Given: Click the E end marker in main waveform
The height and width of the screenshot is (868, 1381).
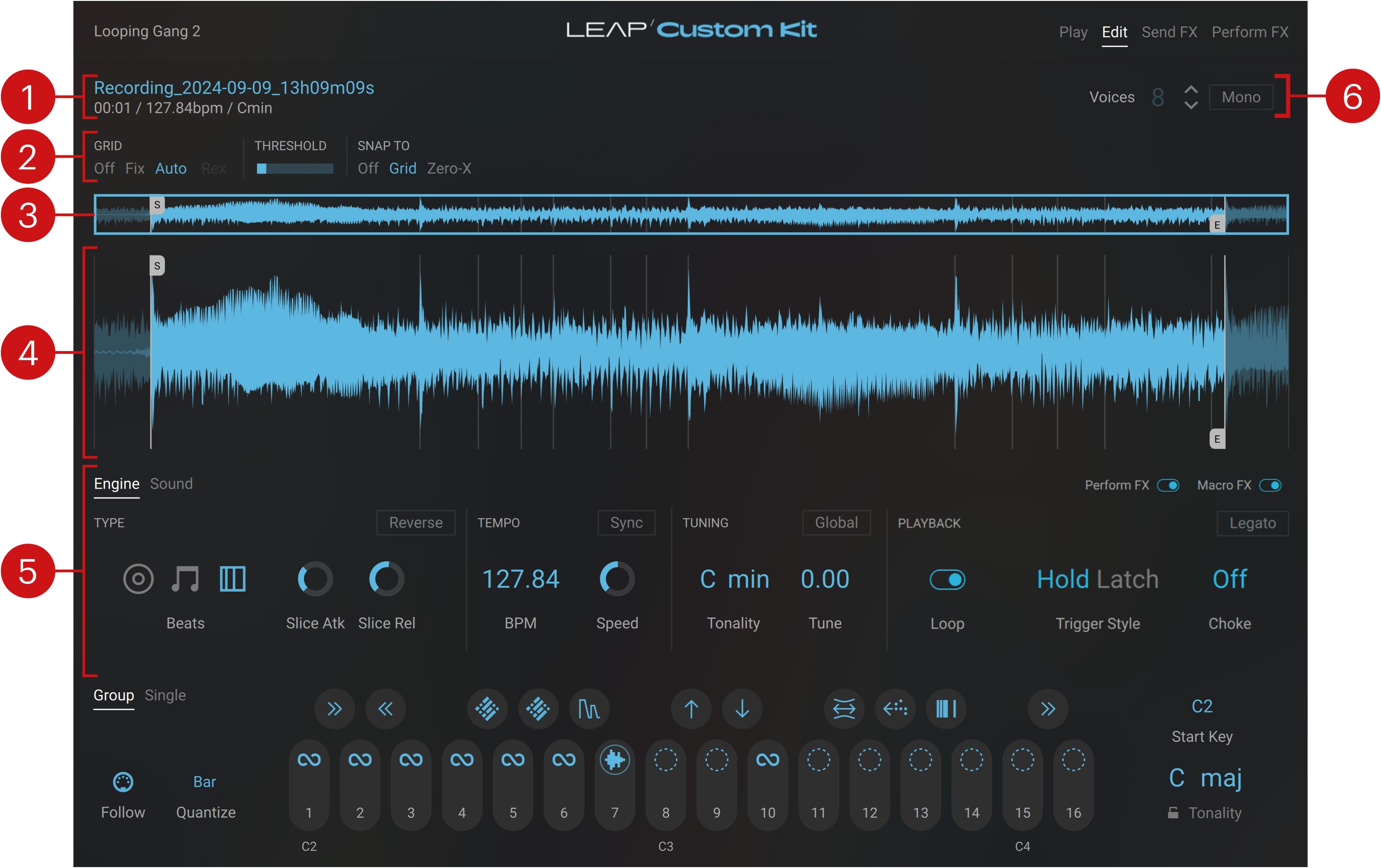Looking at the screenshot, I should [x=1217, y=439].
